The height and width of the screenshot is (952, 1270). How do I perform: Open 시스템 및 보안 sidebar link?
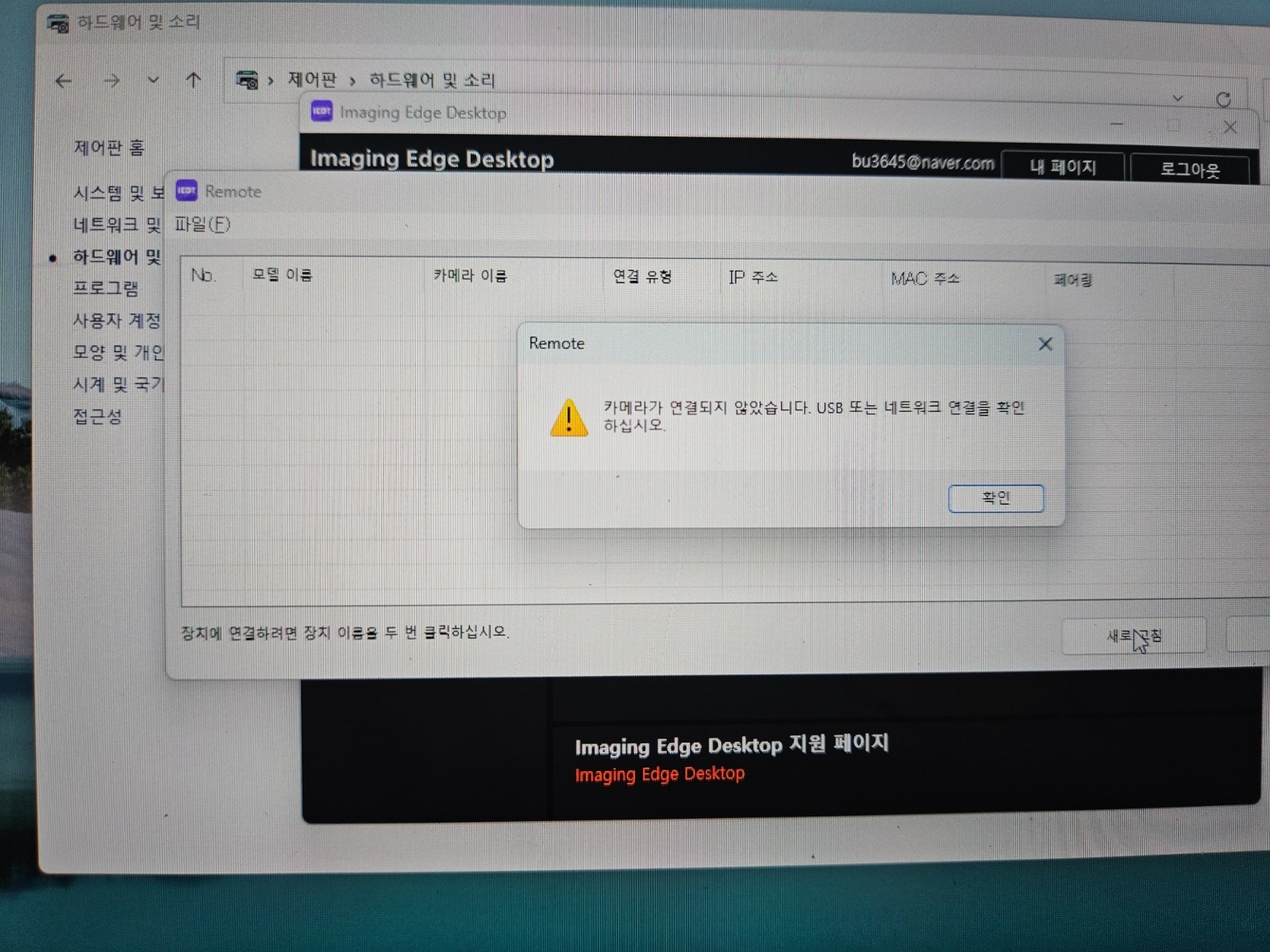coord(118,193)
